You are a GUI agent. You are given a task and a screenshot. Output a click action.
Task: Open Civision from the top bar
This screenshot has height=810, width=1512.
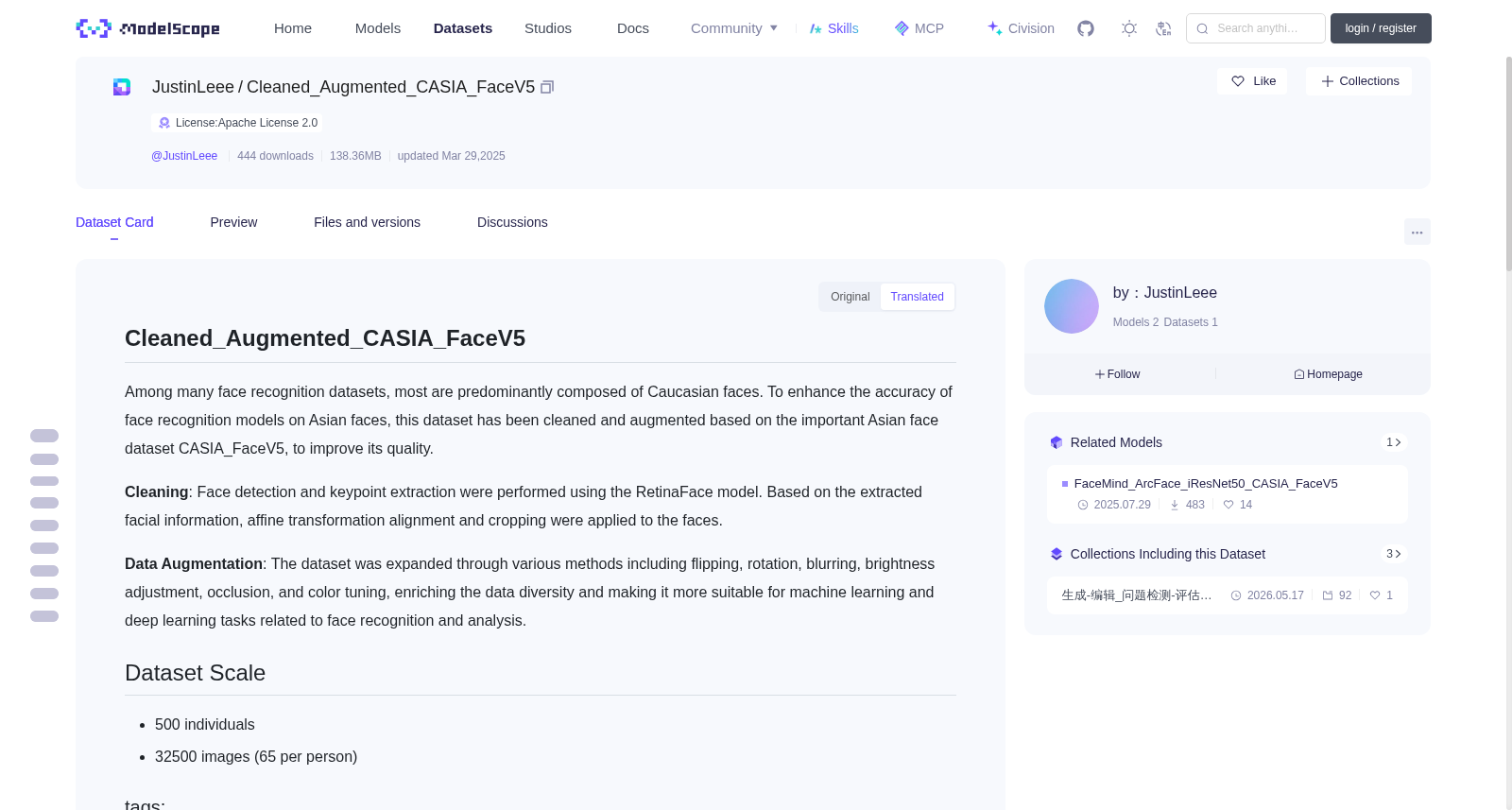click(1021, 28)
